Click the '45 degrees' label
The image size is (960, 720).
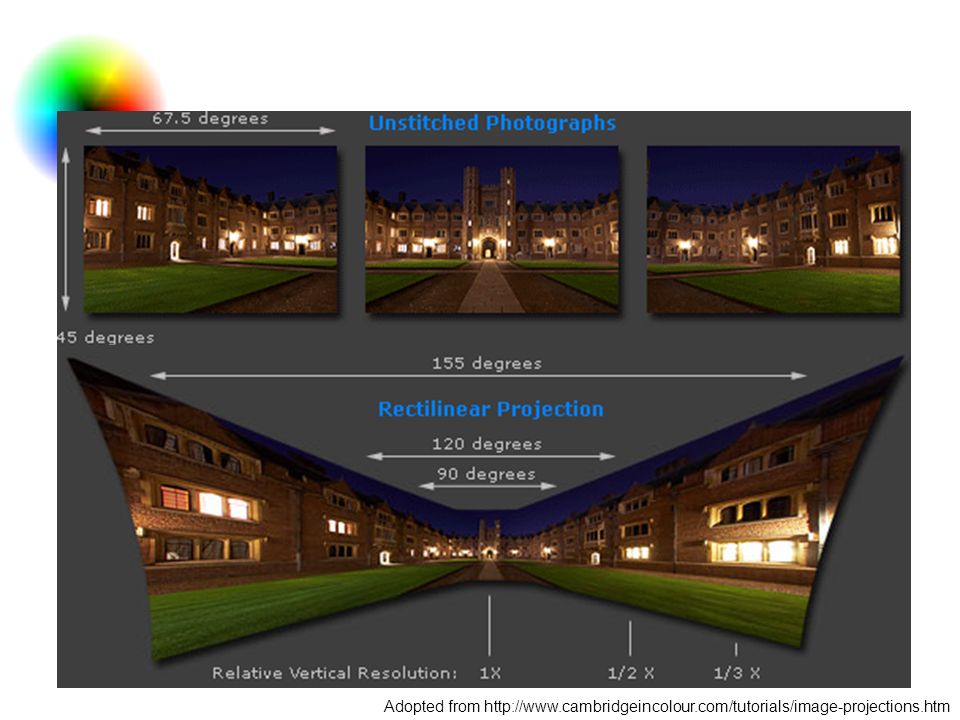(x=105, y=337)
